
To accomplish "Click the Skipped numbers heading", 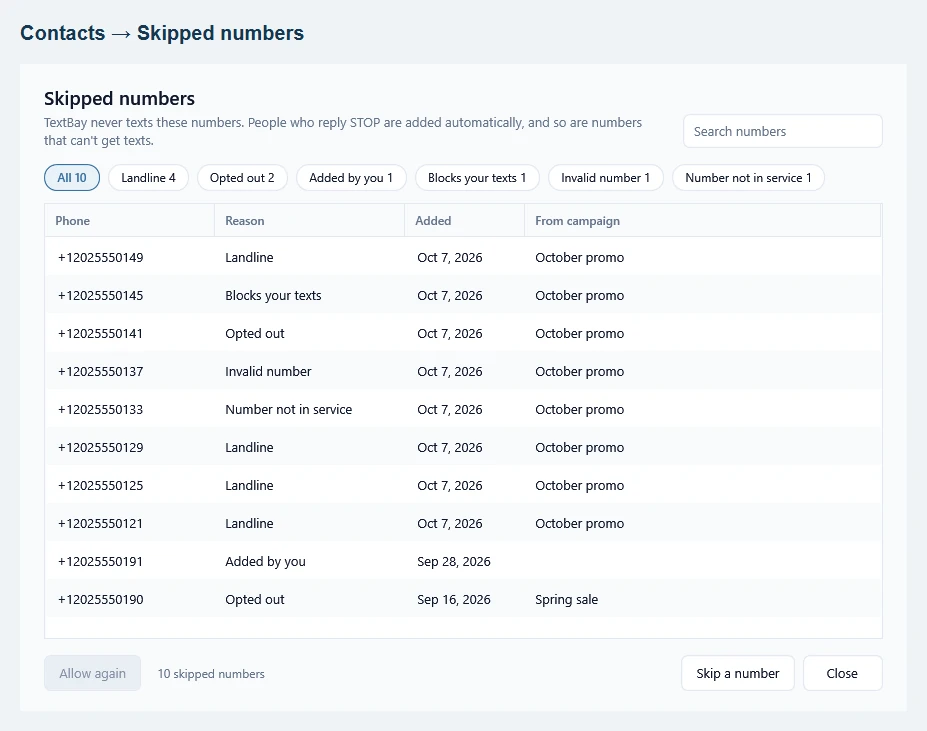I will [x=119, y=98].
